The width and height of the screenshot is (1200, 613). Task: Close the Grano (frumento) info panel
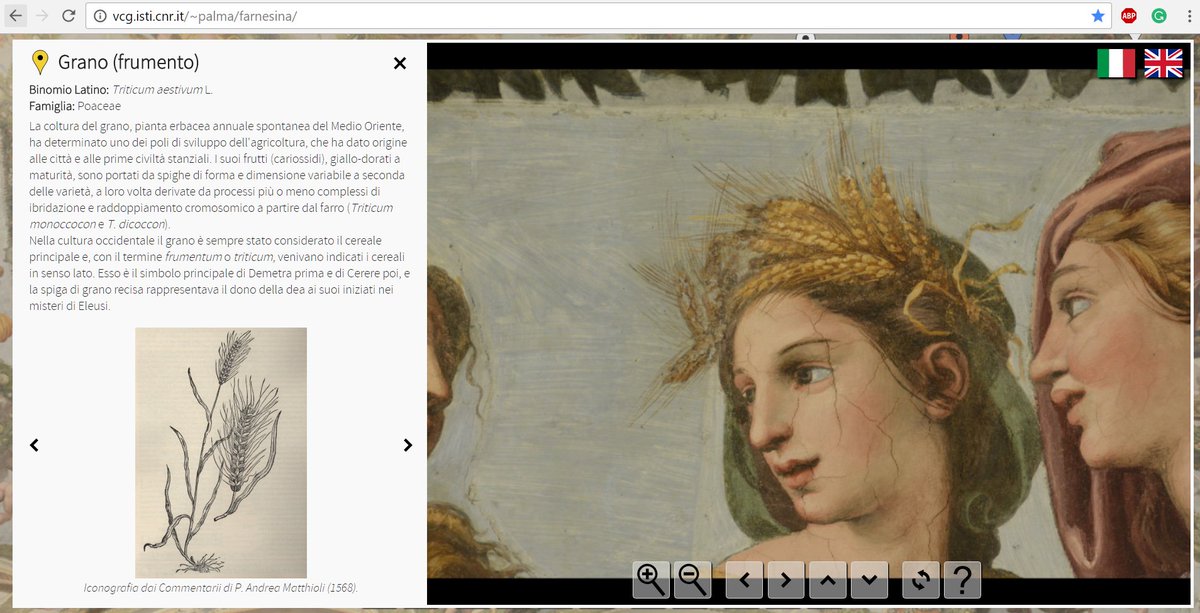pyautogui.click(x=400, y=63)
